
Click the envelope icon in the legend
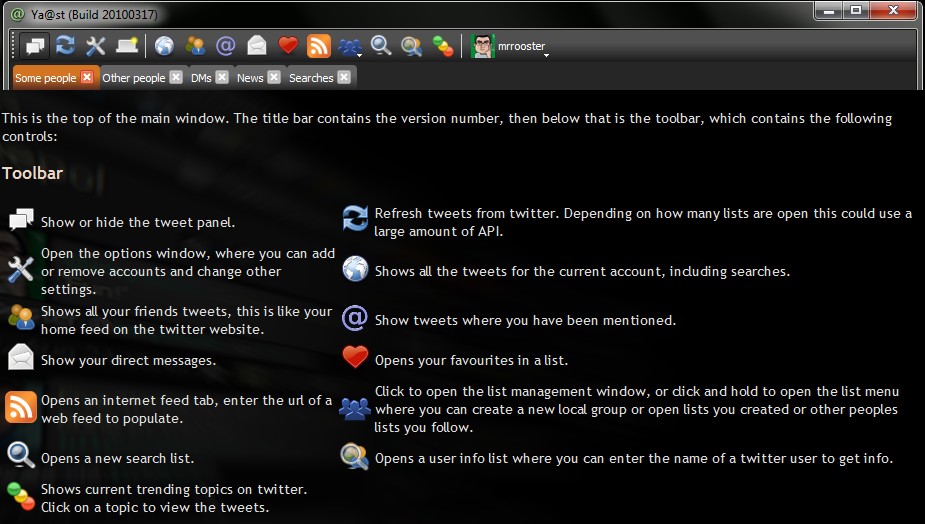(21, 357)
